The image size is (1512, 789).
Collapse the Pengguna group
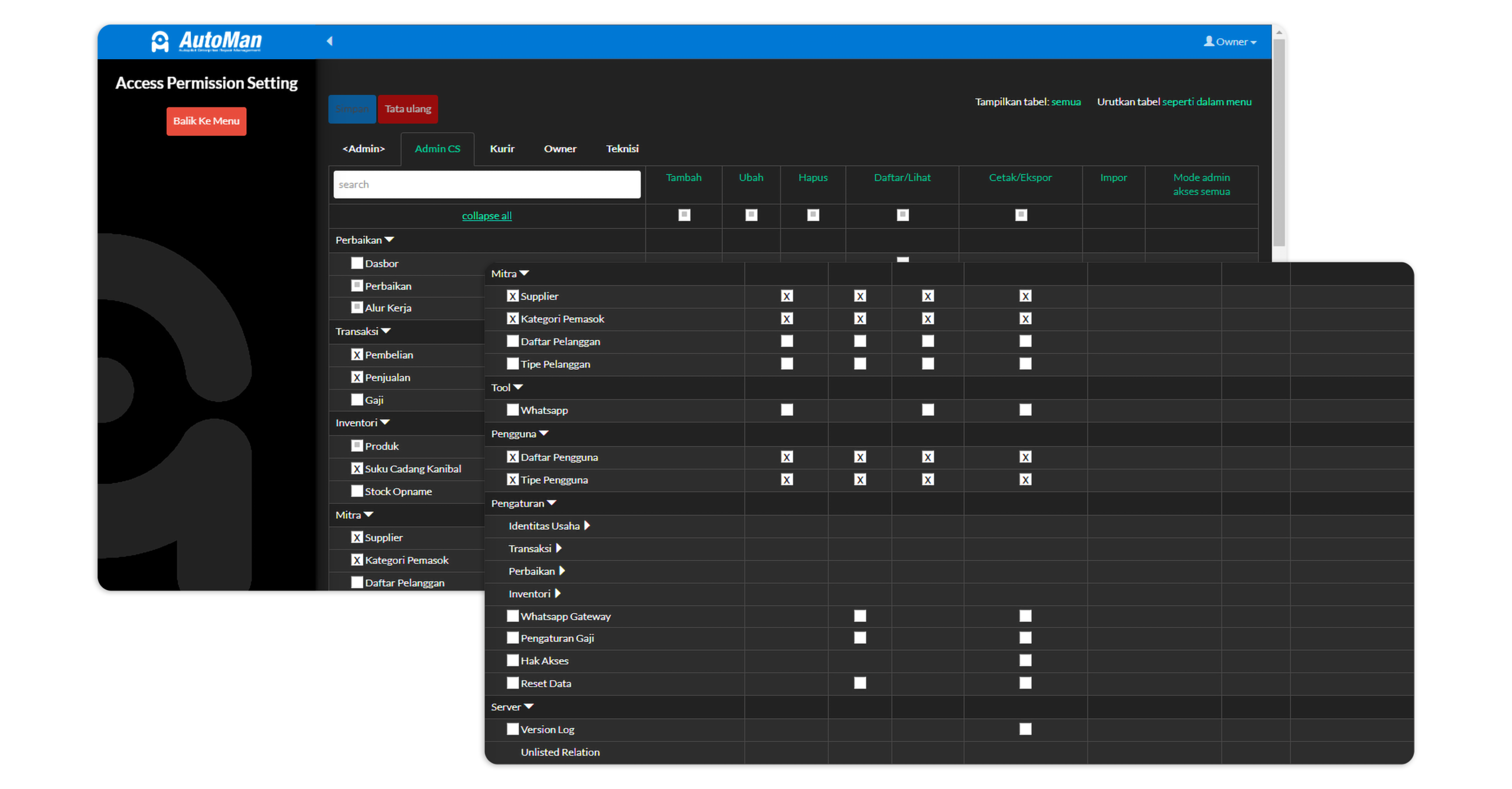tap(544, 433)
